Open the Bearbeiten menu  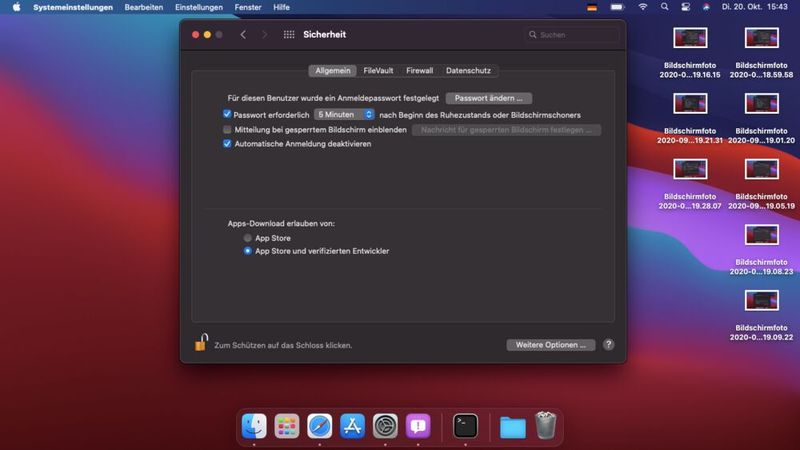(x=144, y=7)
